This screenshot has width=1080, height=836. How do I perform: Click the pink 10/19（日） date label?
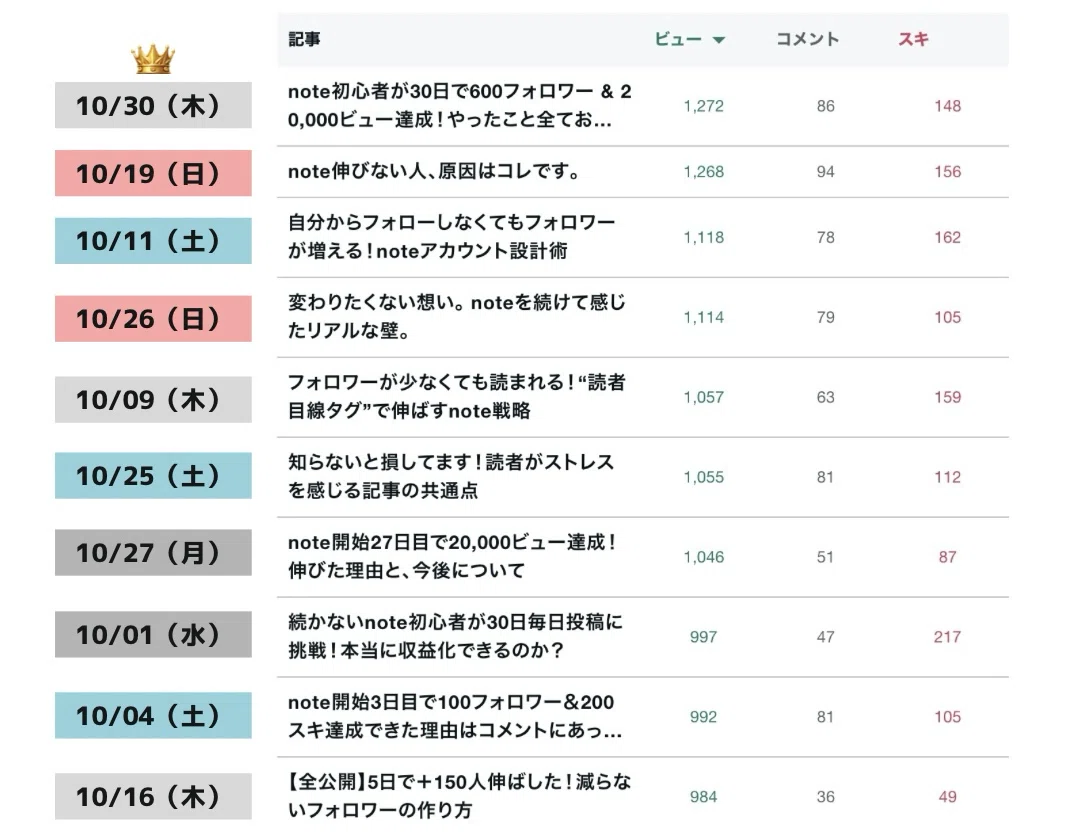153,173
